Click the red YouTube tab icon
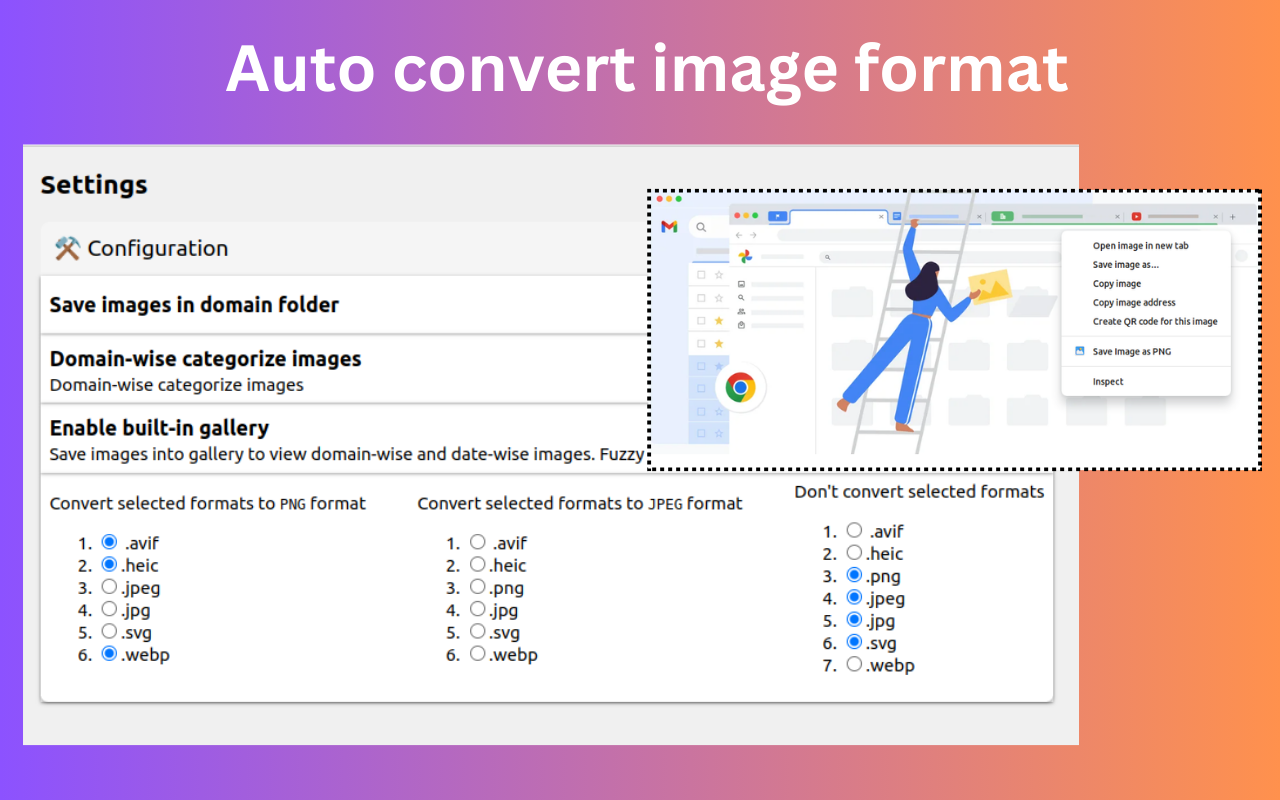Image resolution: width=1280 pixels, height=800 pixels. point(1136,216)
